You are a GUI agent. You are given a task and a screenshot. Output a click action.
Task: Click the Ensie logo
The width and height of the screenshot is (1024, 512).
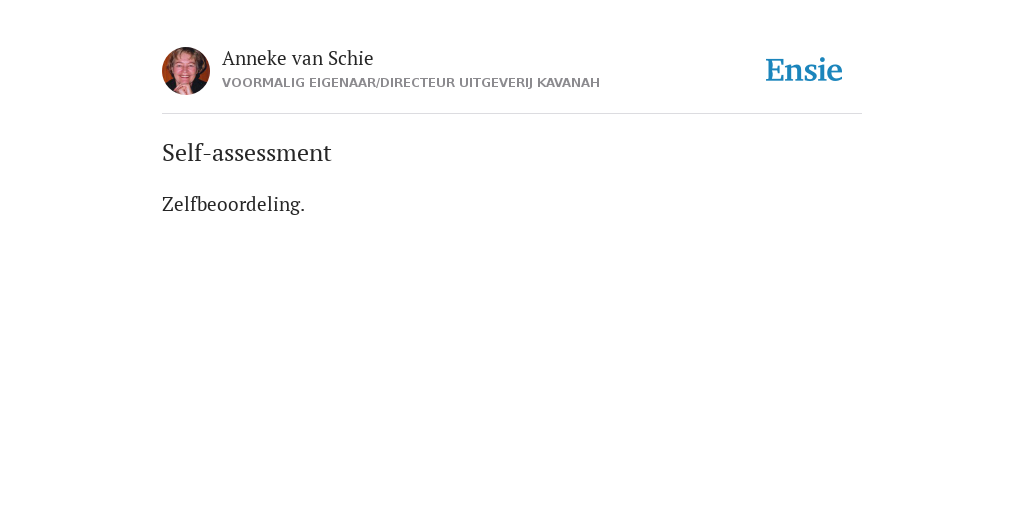[804, 70]
